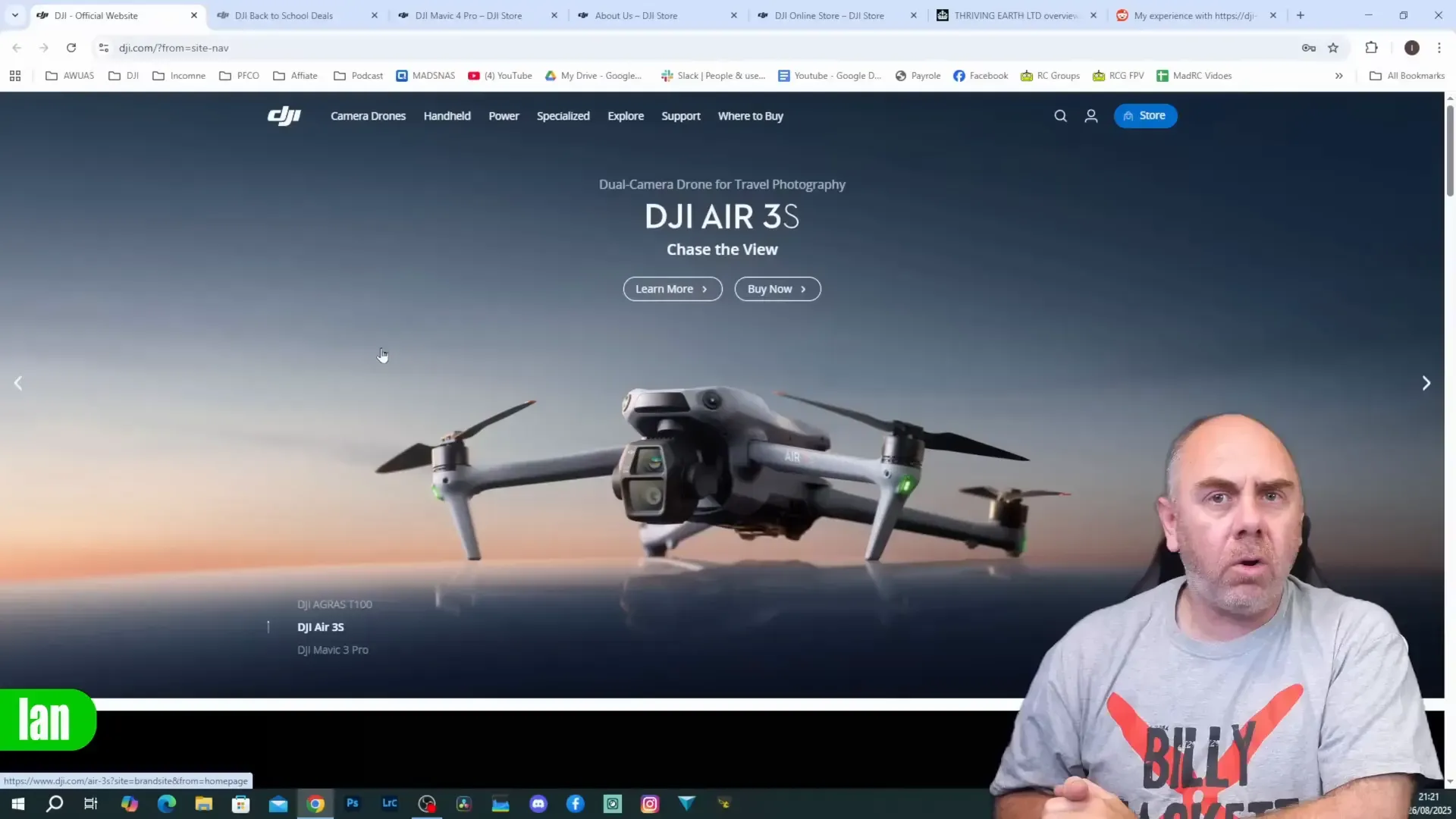Screen dimensions: 1456x819
Task: Open the password manager key icon
Action: tap(1309, 48)
